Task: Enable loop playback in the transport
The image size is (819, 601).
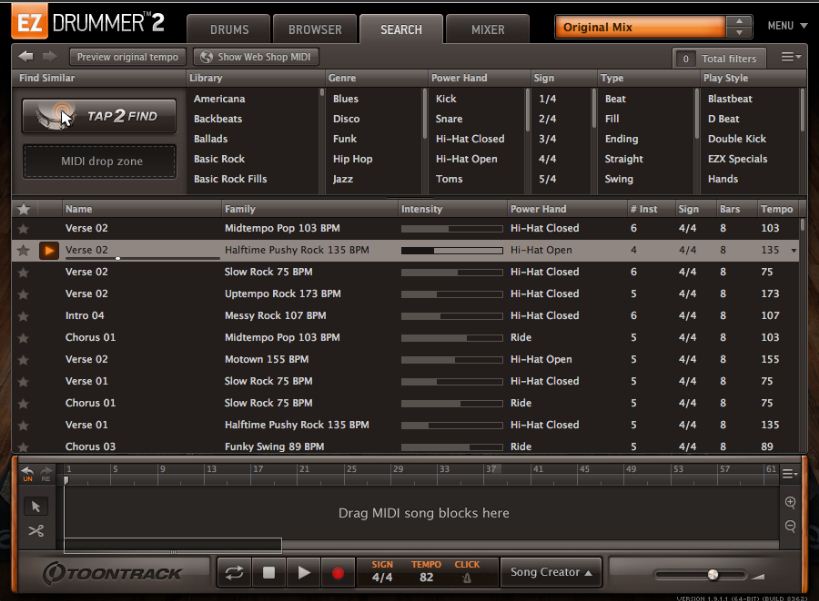Action: (x=234, y=572)
